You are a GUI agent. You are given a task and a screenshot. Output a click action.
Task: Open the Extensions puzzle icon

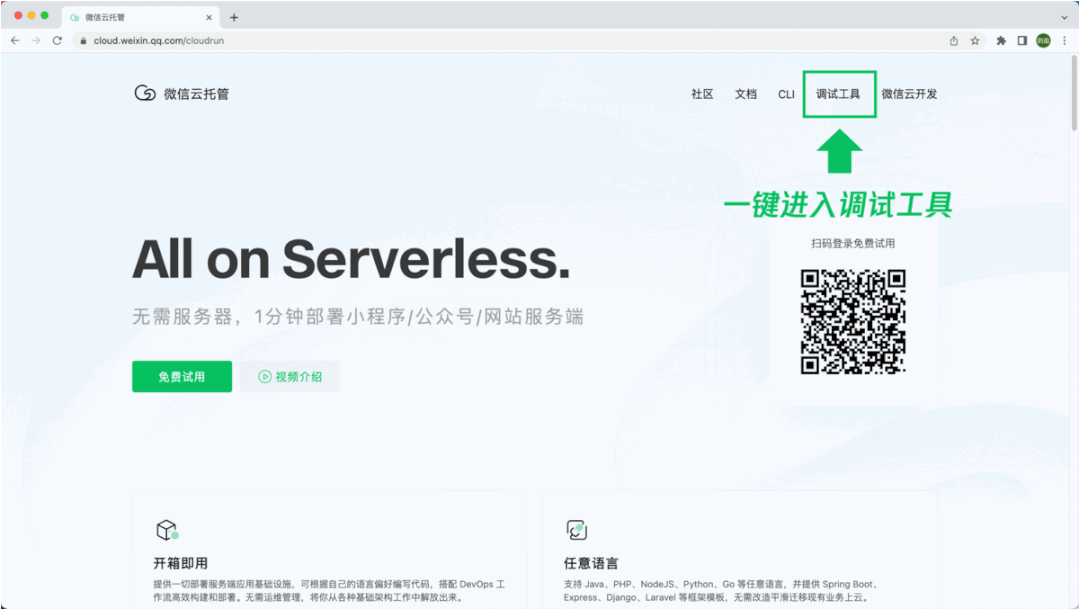(1001, 41)
